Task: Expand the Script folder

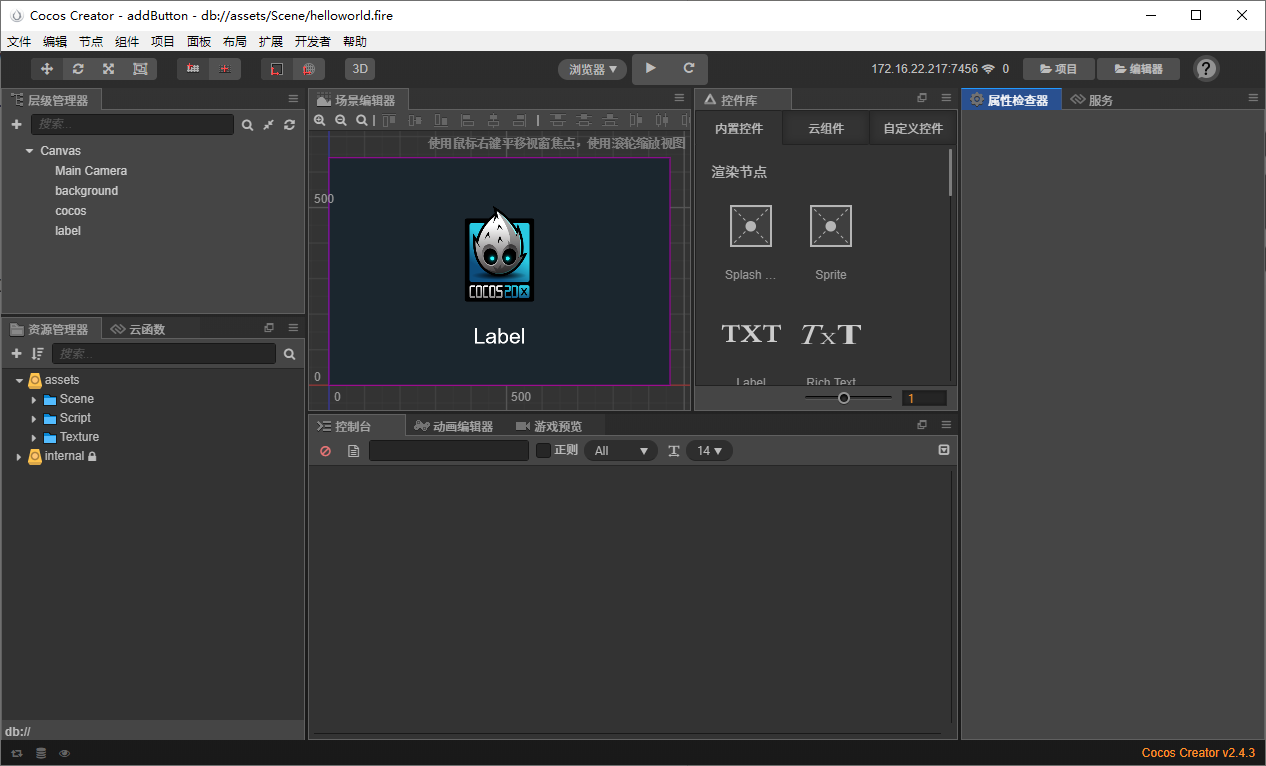Action: point(34,418)
